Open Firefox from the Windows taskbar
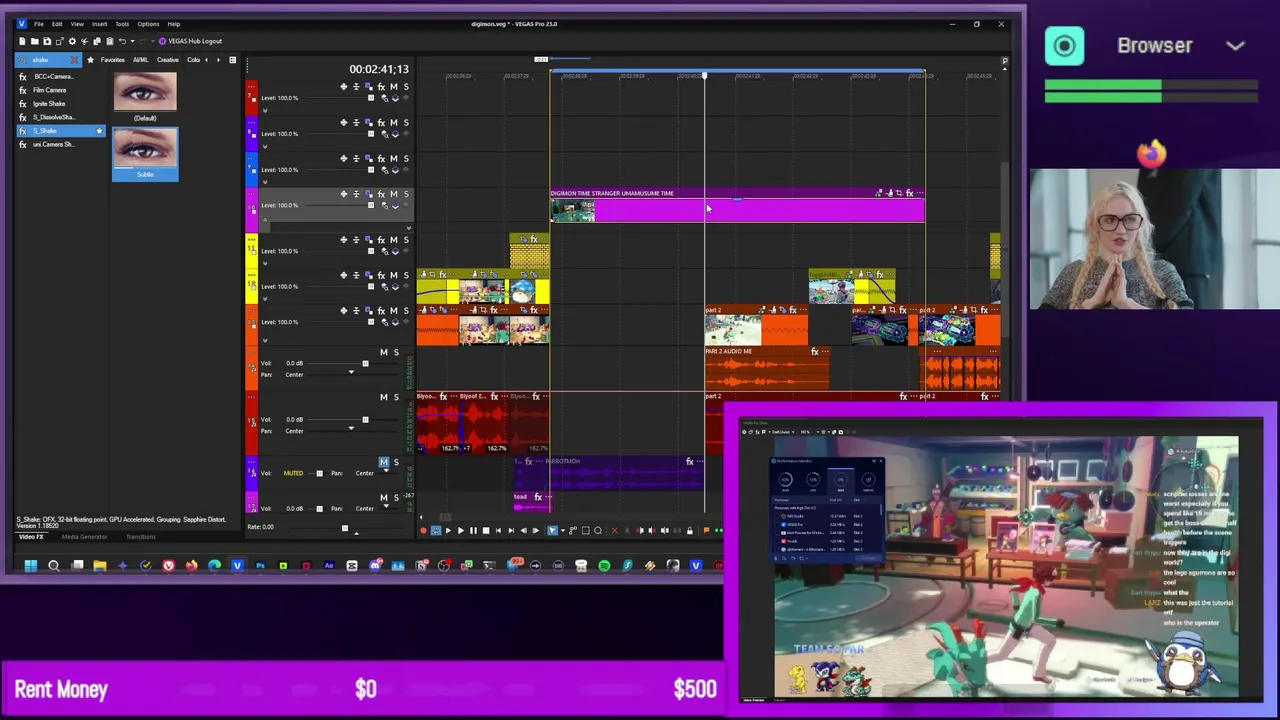The height and width of the screenshot is (720, 1280). 191,566
